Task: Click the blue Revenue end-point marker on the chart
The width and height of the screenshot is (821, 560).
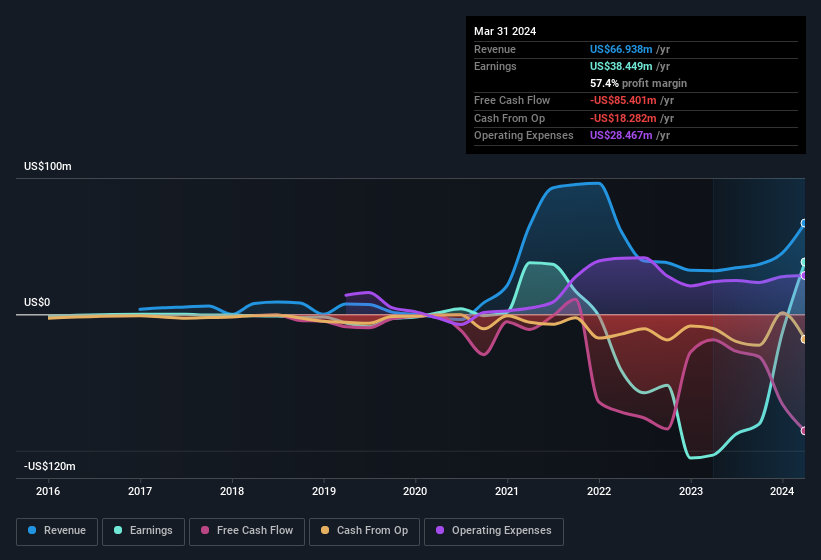Action: pos(804,223)
